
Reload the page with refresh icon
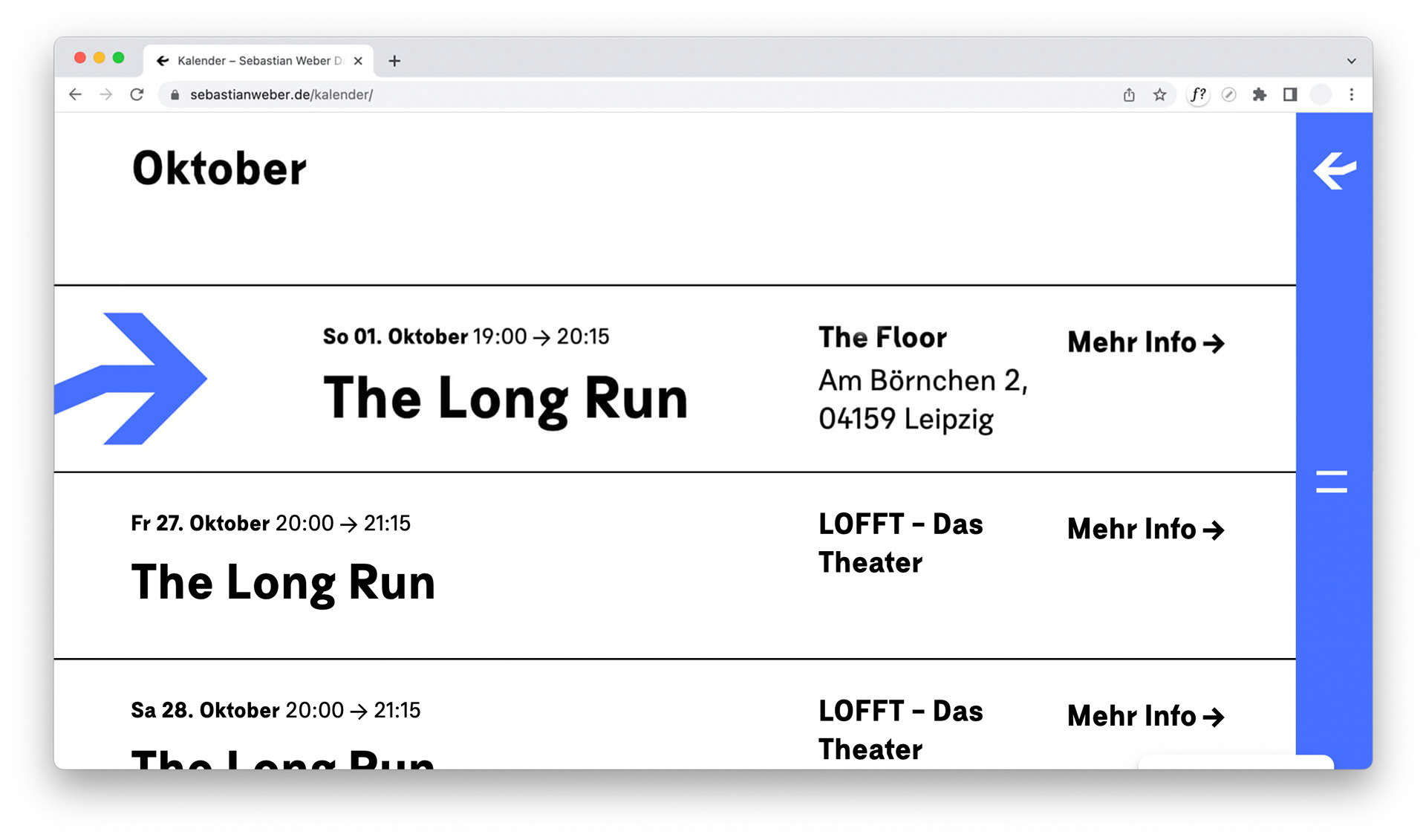[137, 94]
